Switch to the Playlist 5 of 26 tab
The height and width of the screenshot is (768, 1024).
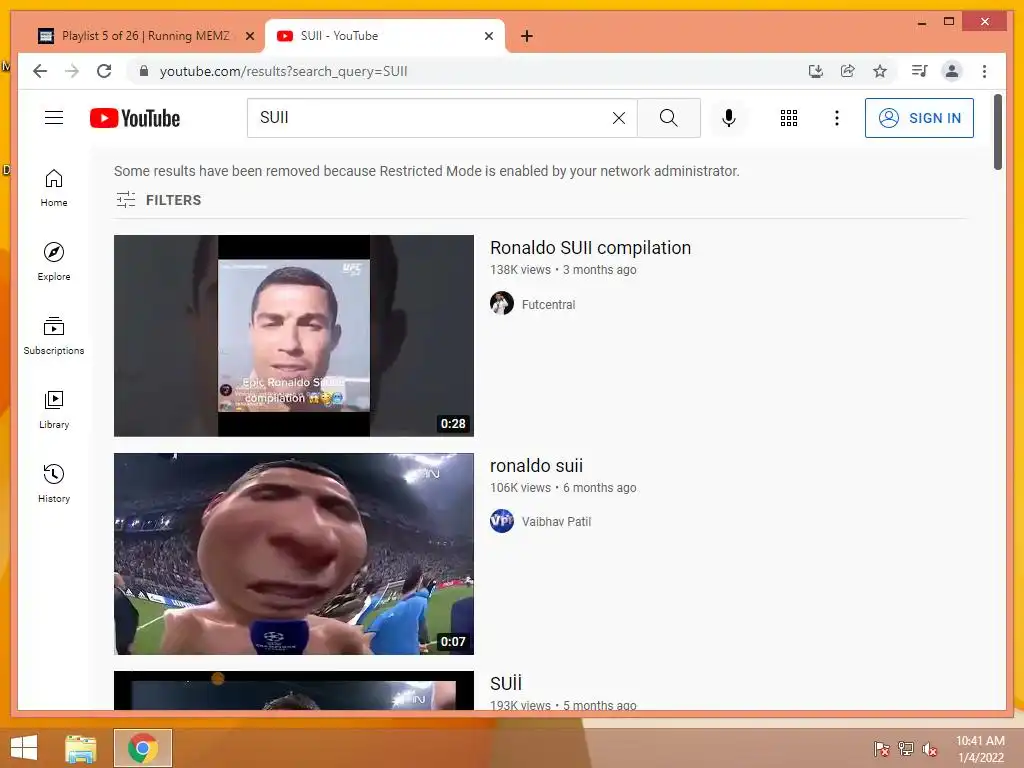[x=144, y=36]
